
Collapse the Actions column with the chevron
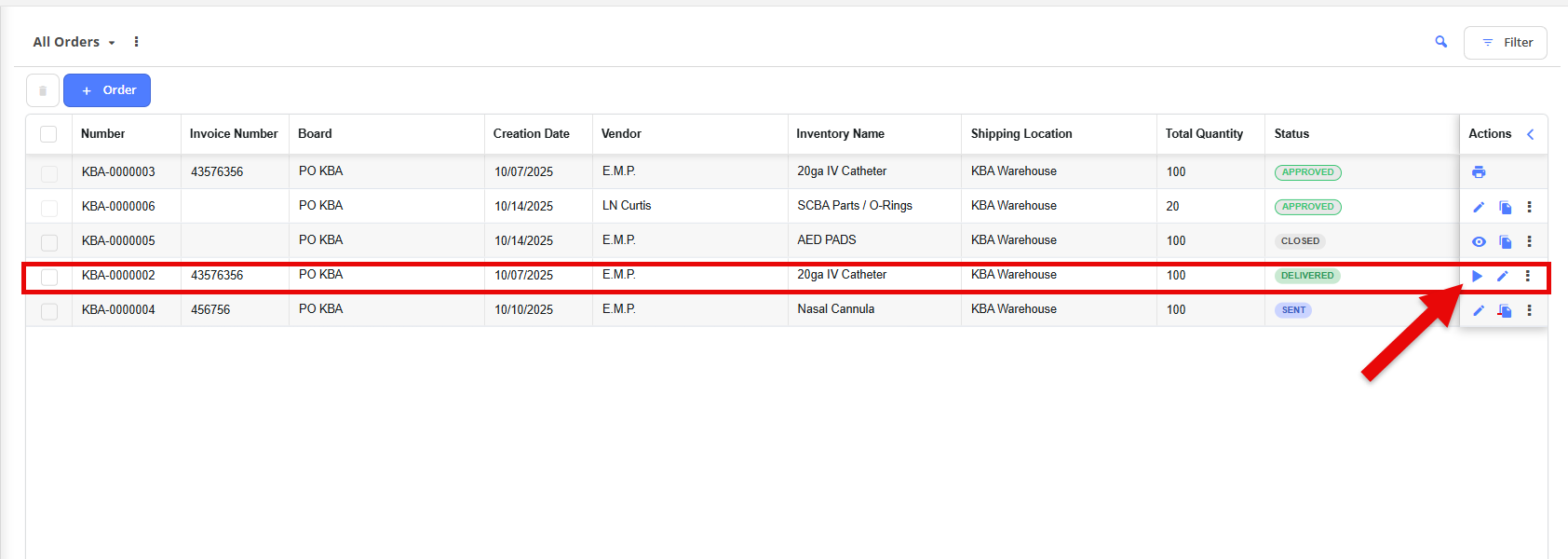pyautogui.click(x=1530, y=134)
